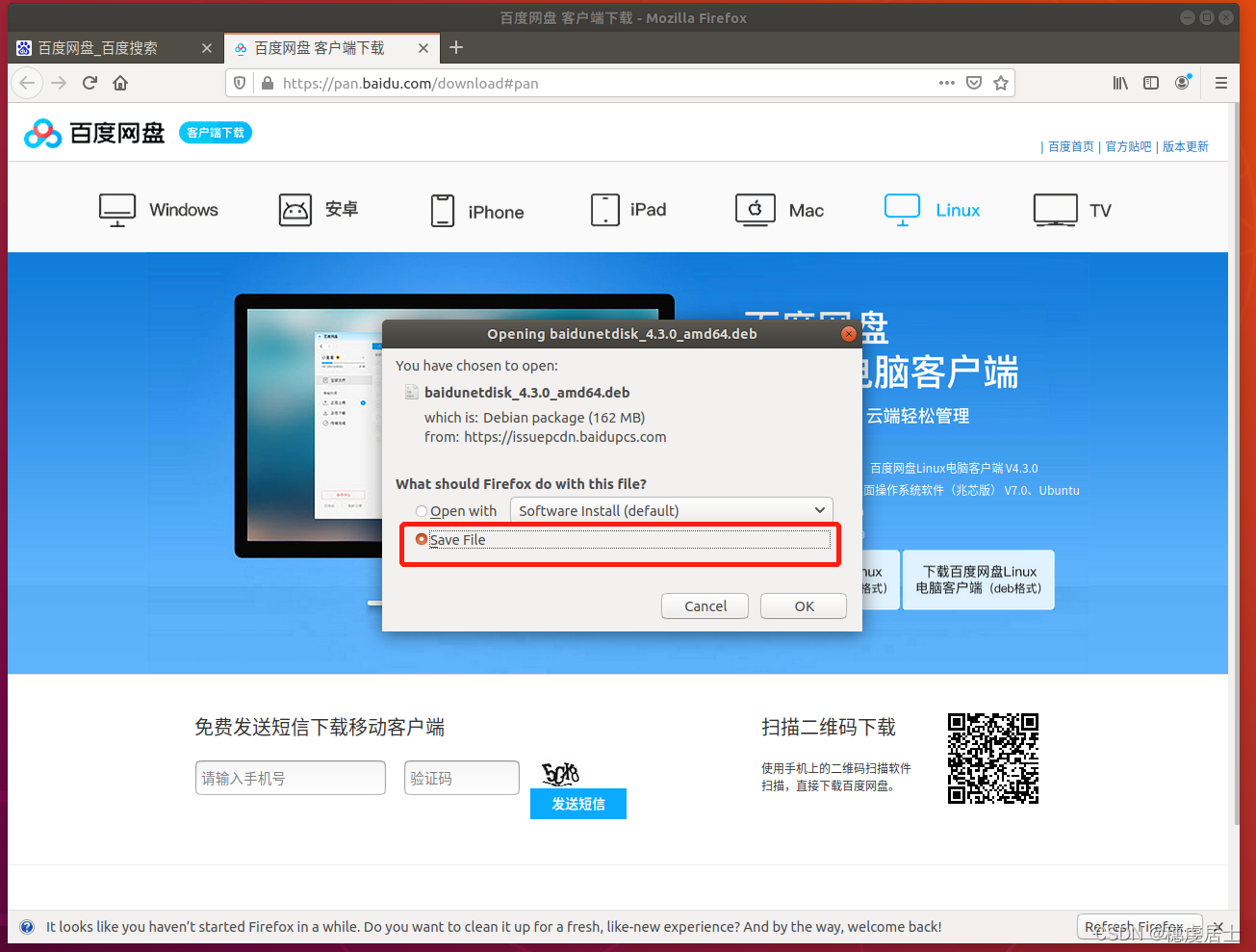Viewport: 1256px width, 952px height.
Task: Click the 百度网盘 cloud logo
Action: click(94, 133)
